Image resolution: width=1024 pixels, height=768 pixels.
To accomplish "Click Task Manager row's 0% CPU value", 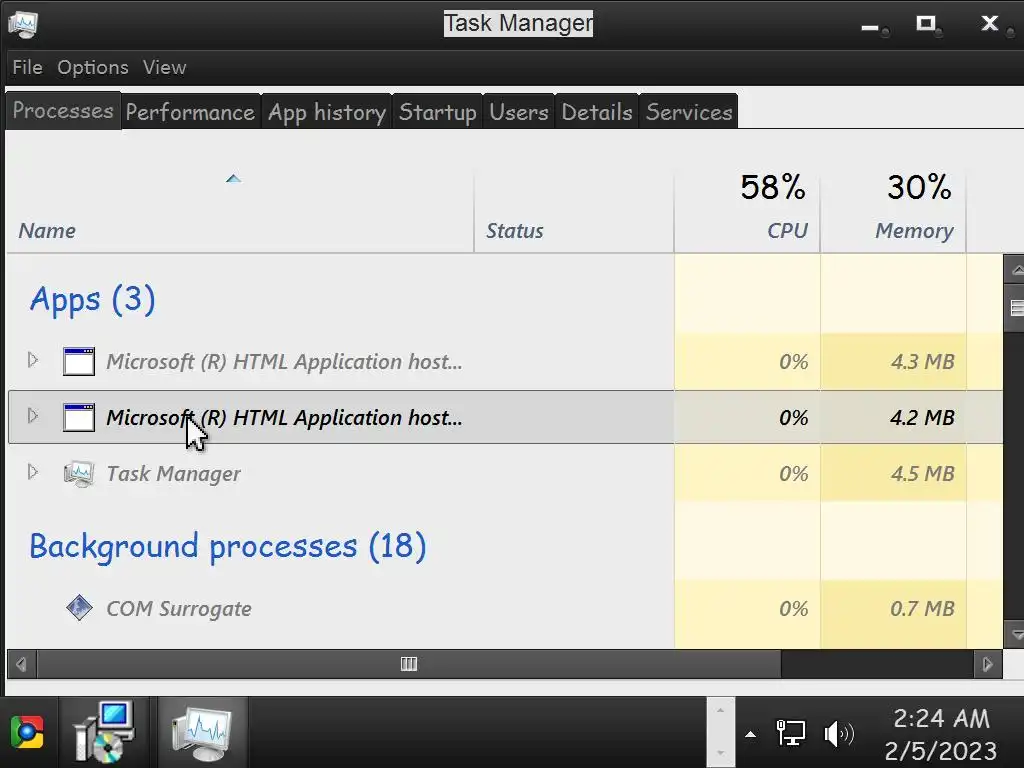I will pos(793,474).
